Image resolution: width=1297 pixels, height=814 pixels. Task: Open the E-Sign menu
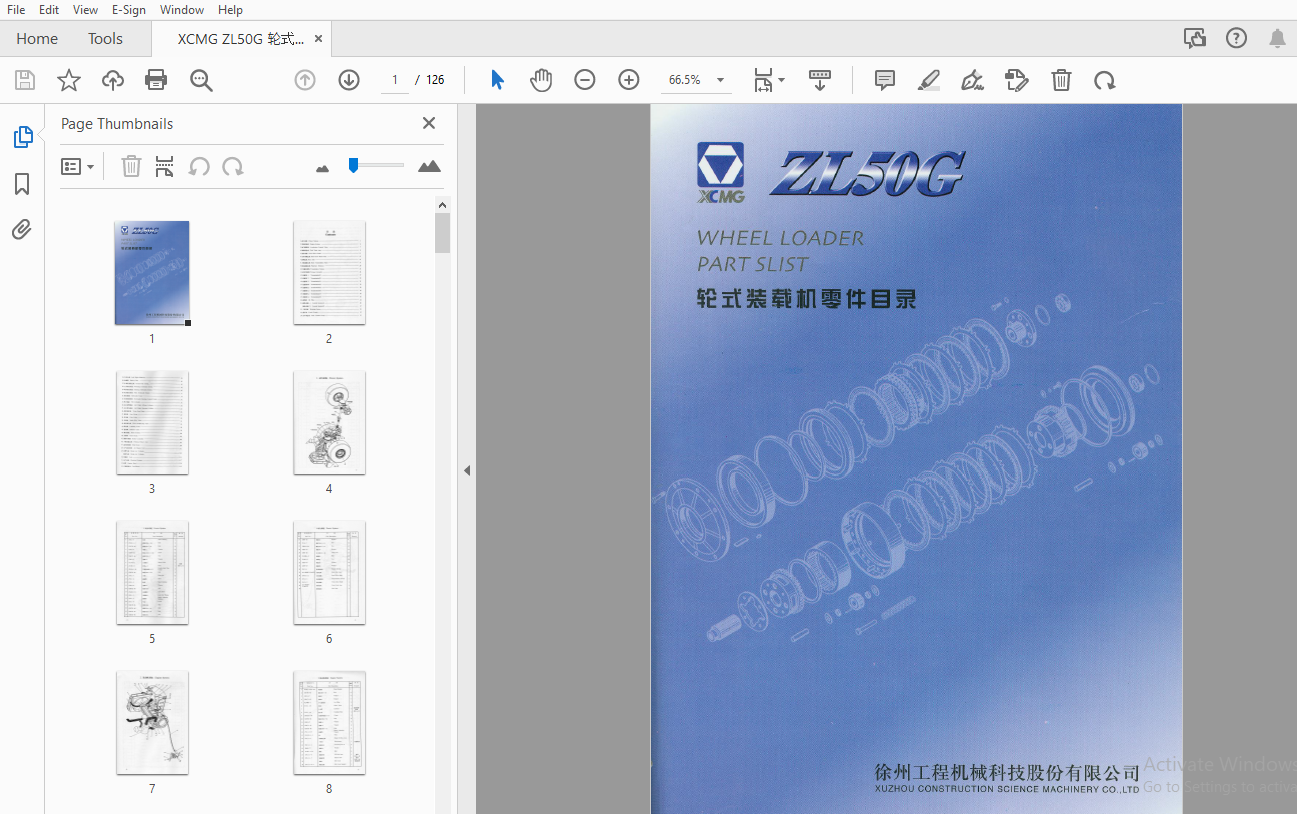click(x=128, y=10)
